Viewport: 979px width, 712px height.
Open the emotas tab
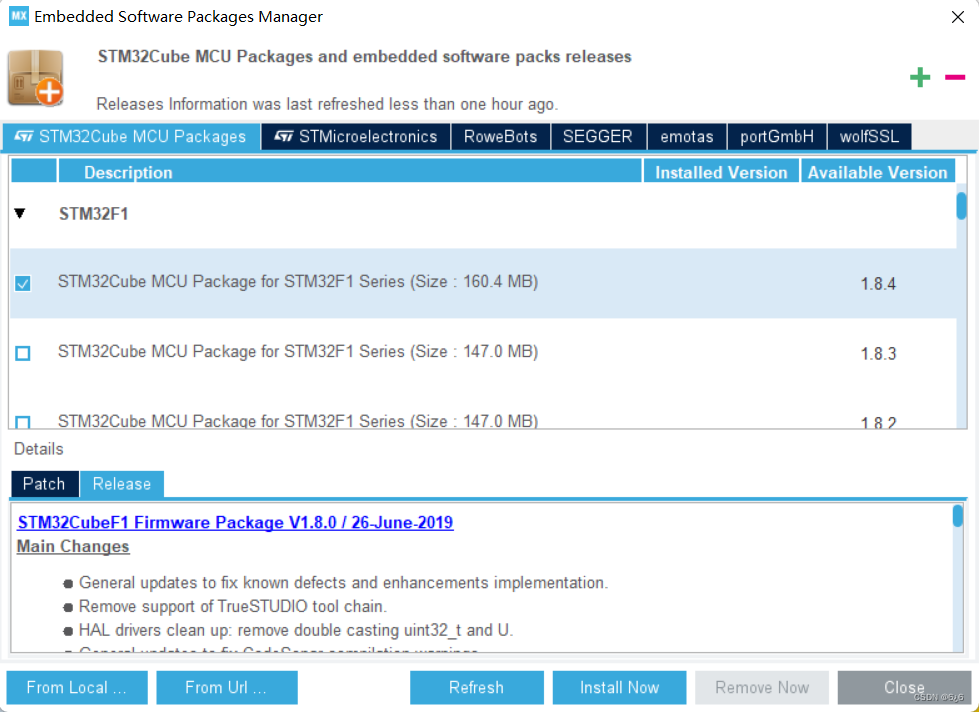[687, 137]
